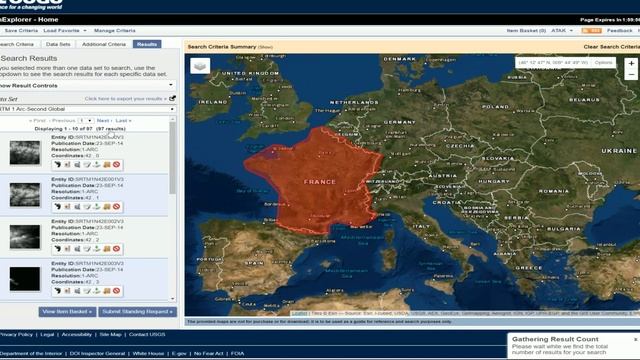Image resolution: width=640 pixels, height=360 pixels.
Task: Open the results page number dropdown
Action: coord(86,121)
